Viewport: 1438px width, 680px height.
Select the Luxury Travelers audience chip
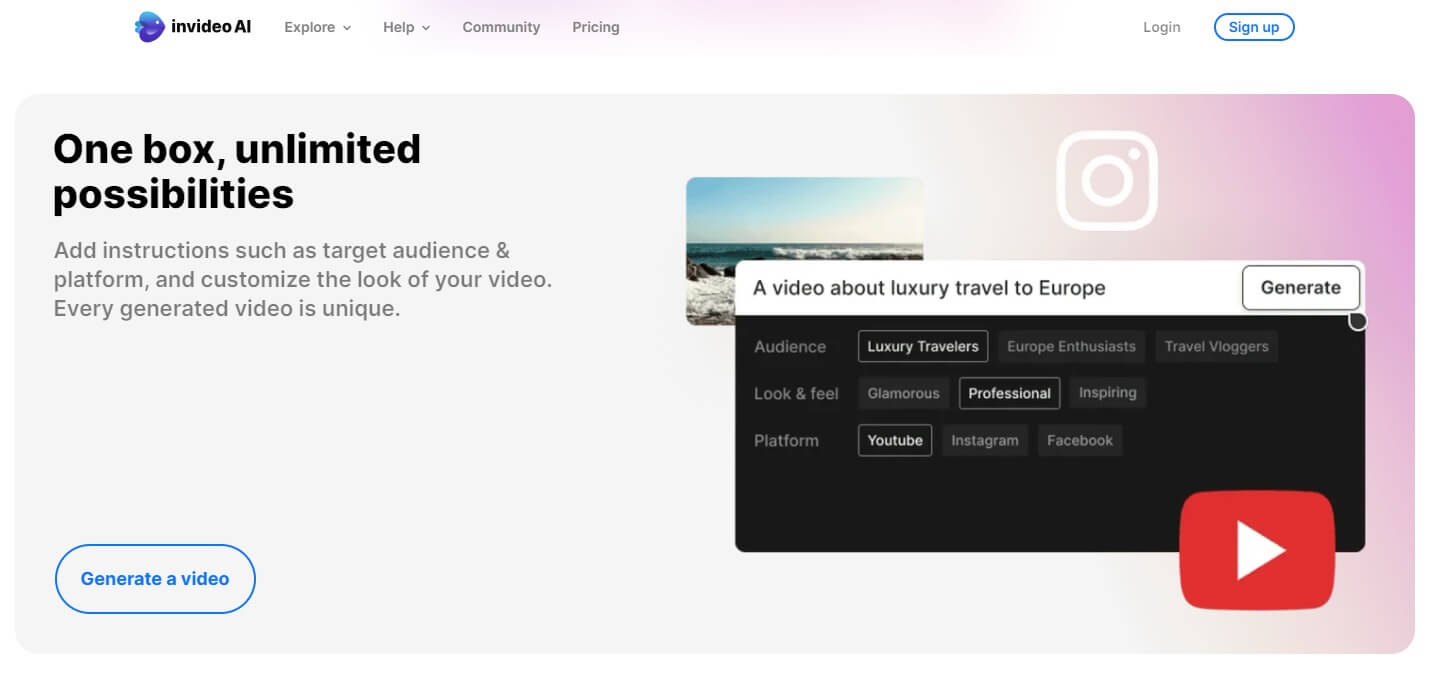point(923,347)
